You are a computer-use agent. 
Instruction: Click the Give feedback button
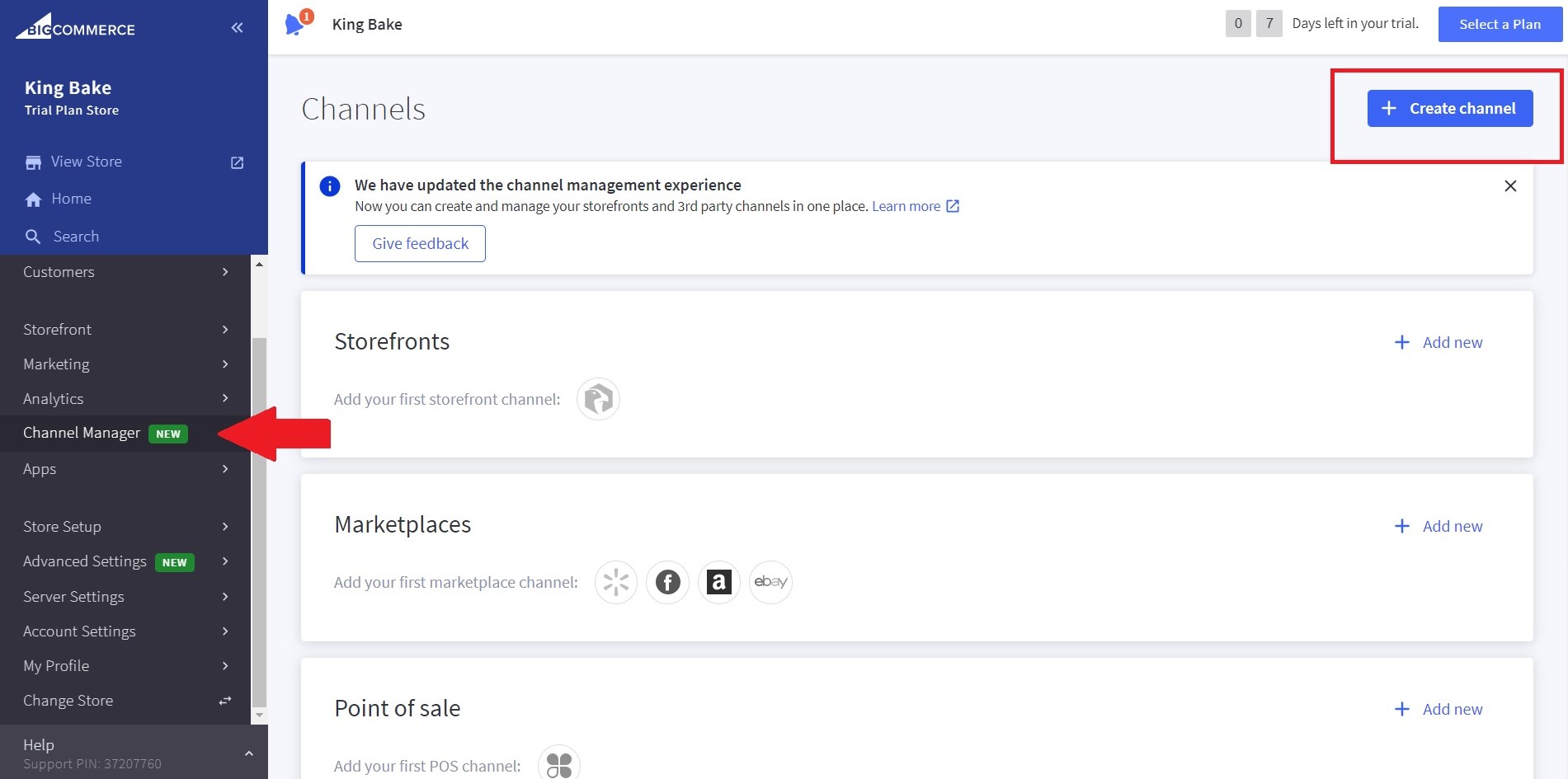420,244
